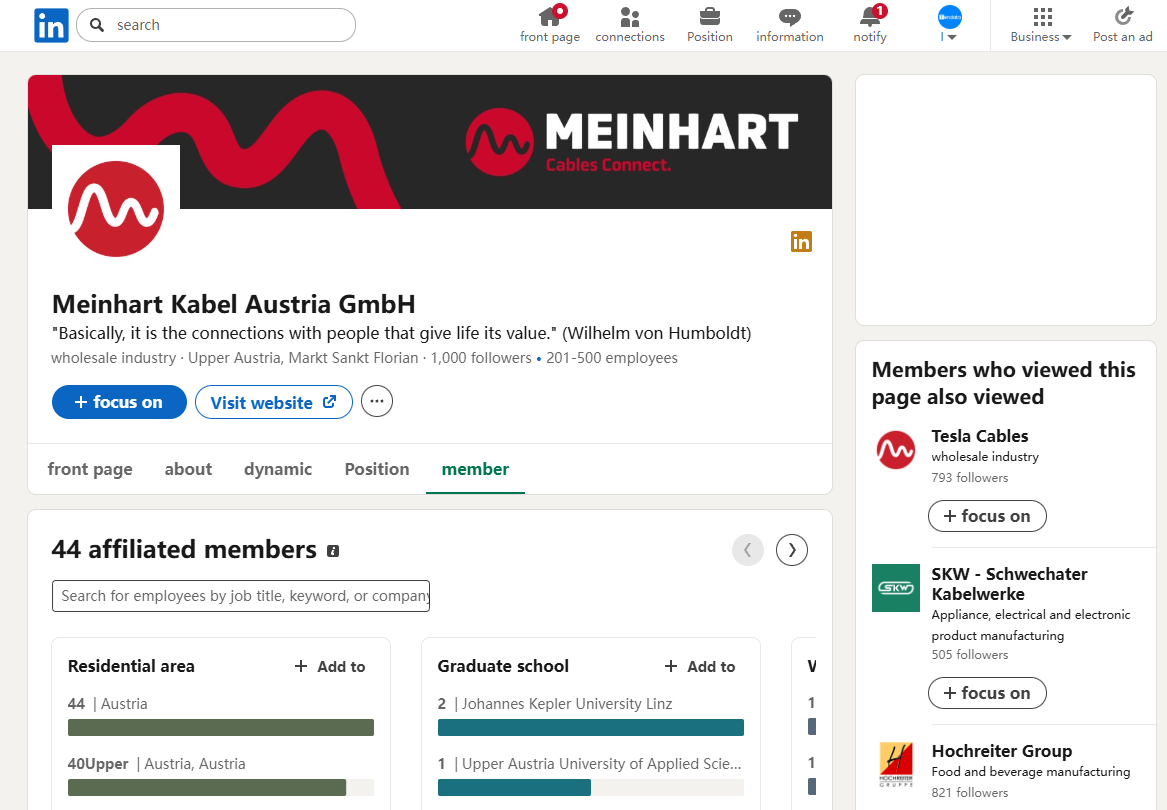The image size is (1167, 810).
Task: Click Meinhart Kabel Austria GmbH title
Action: coord(234,304)
